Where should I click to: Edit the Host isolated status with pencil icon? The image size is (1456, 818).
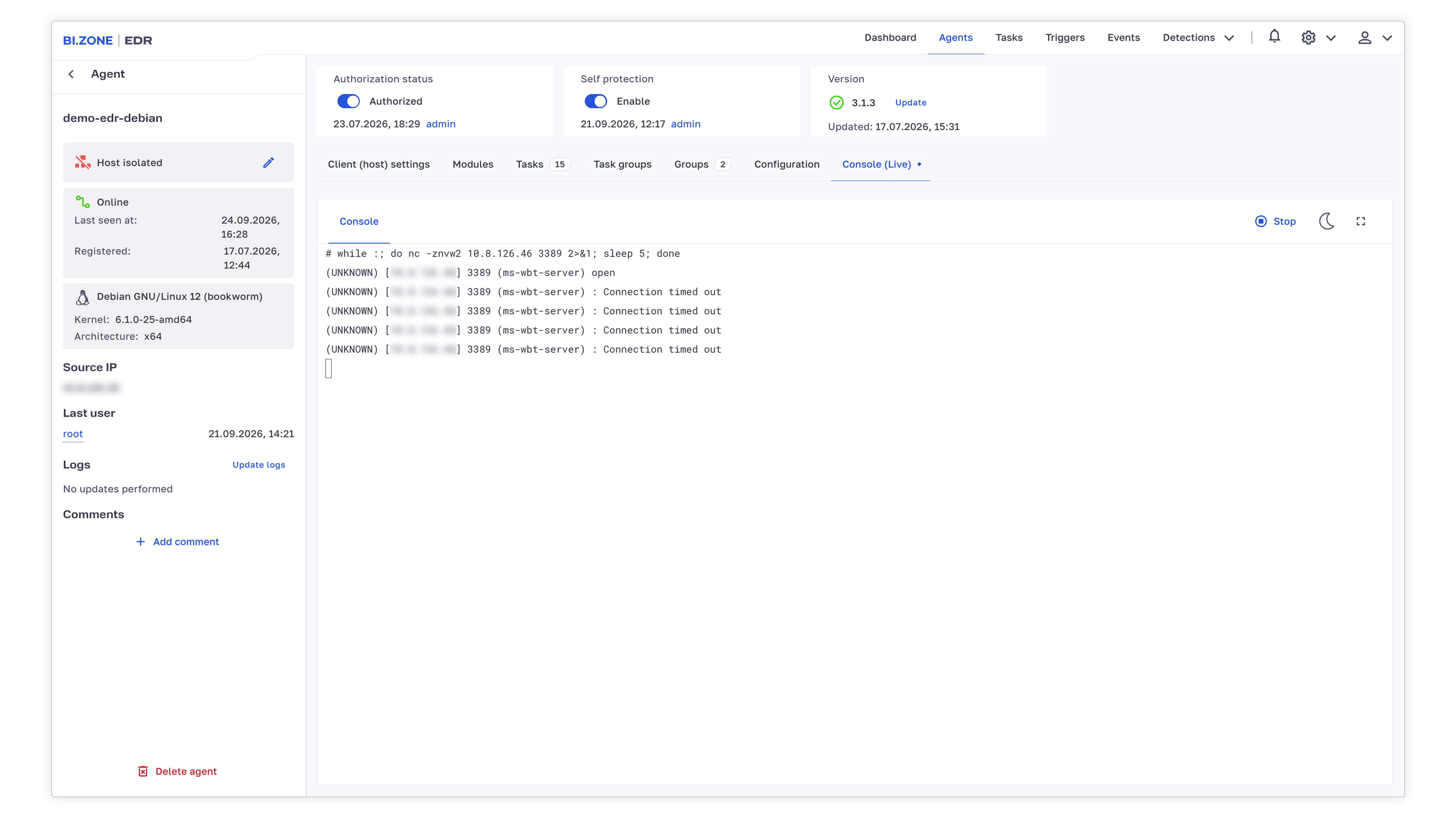click(x=268, y=163)
